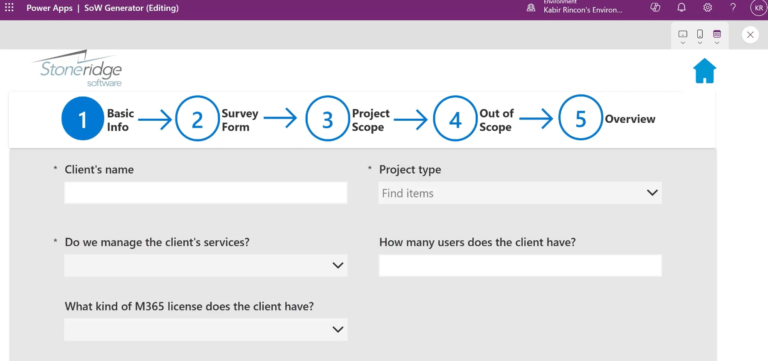Open the settings gear icon
The image size is (768, 361).
pos(707,7)
